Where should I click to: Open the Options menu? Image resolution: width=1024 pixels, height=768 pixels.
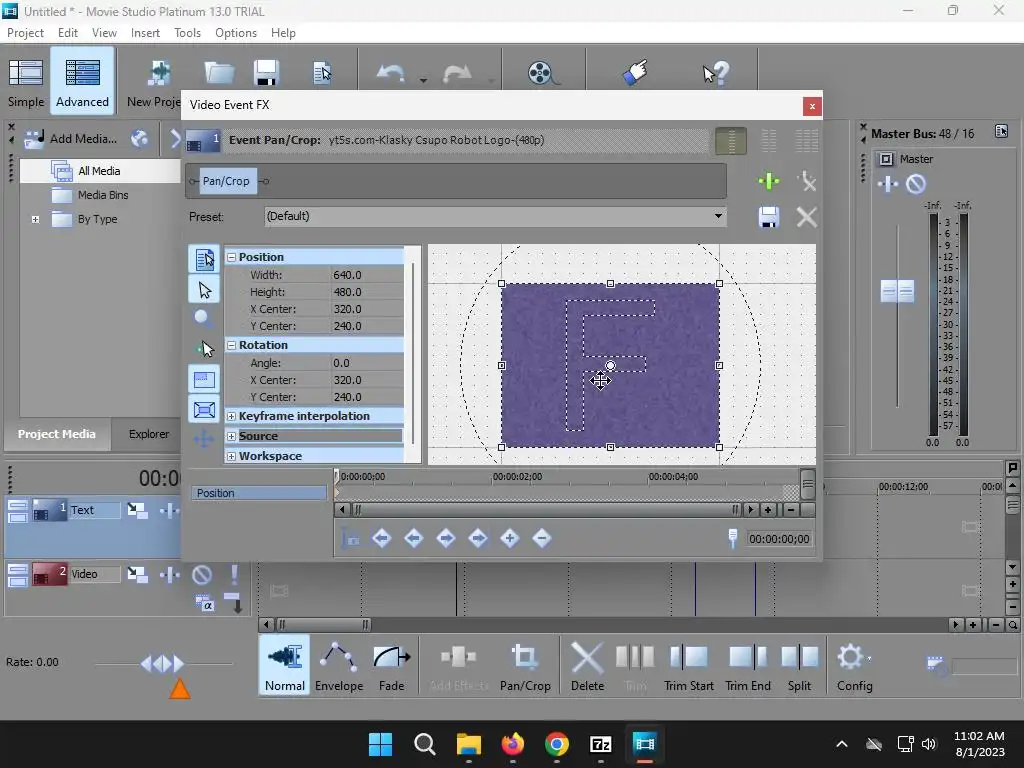point(236,33)
